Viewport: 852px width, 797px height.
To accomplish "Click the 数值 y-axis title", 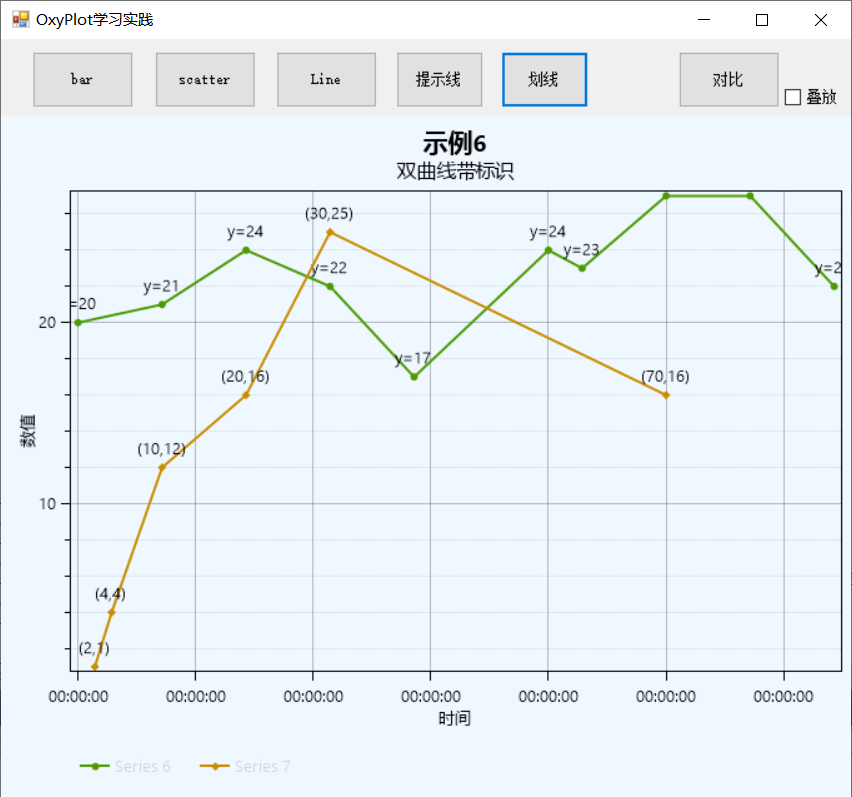I will pos(28,431).
